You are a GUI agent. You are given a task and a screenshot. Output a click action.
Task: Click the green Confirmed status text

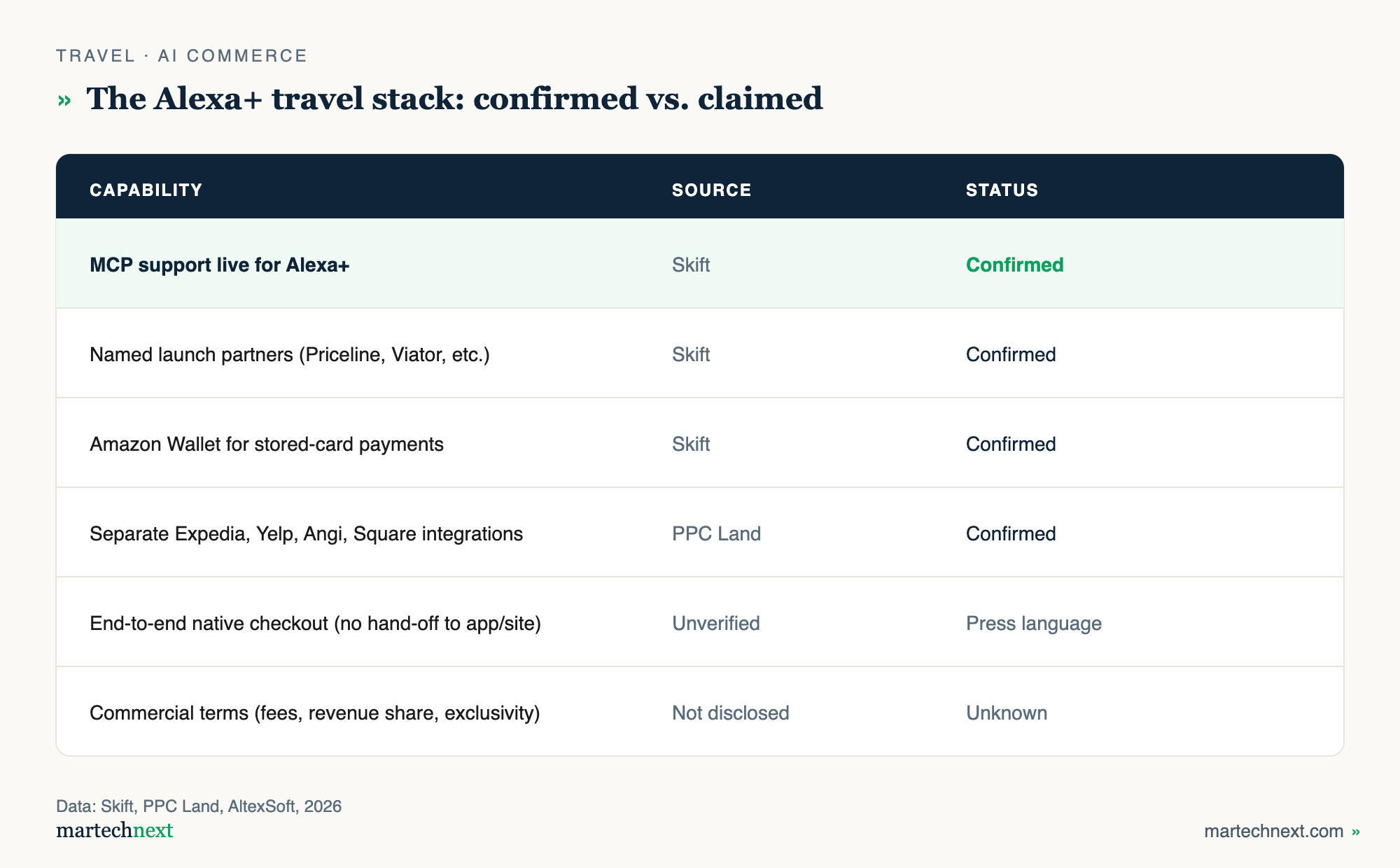(1014, 265)
